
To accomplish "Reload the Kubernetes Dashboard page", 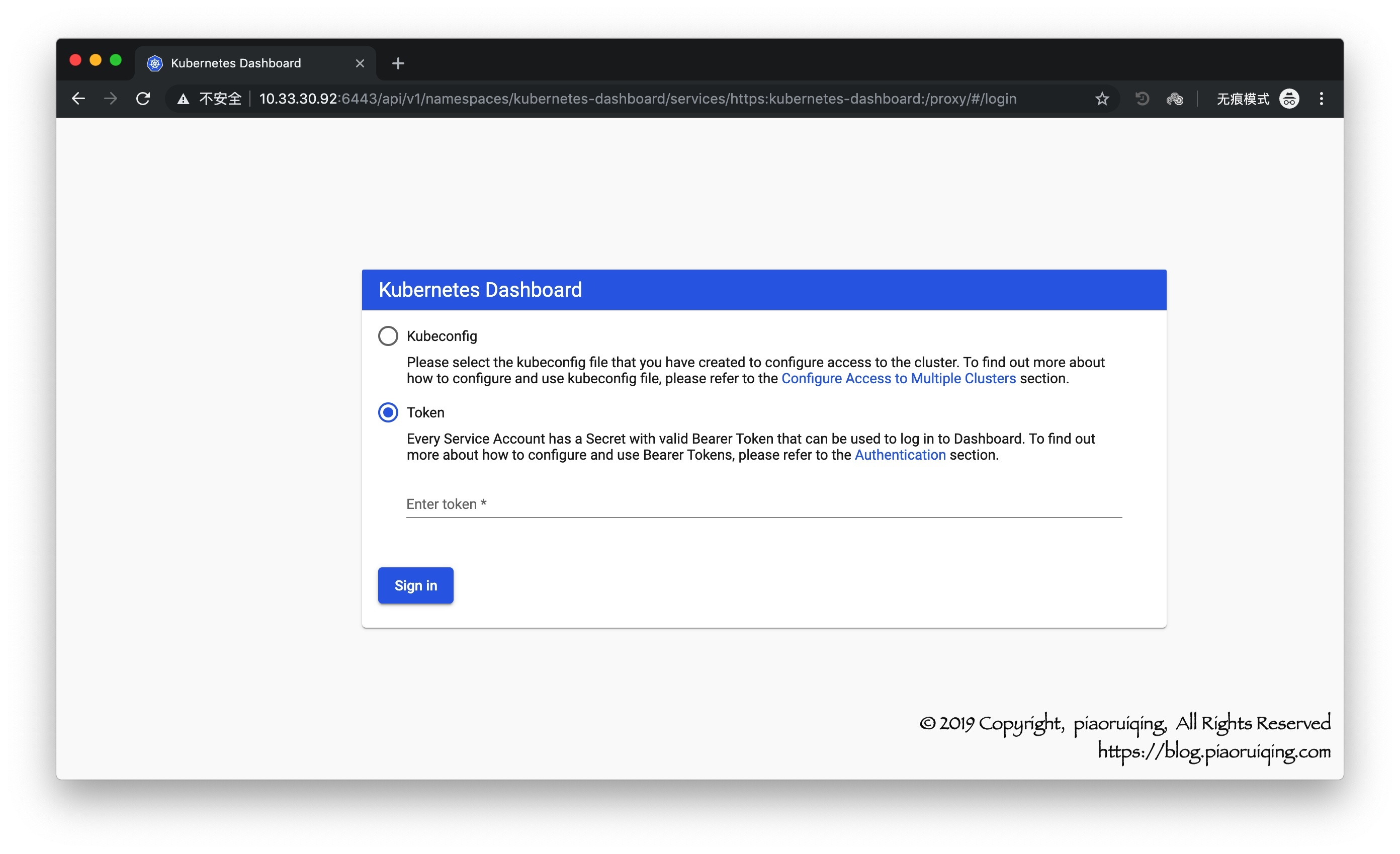I will click(x=143, y=99).
